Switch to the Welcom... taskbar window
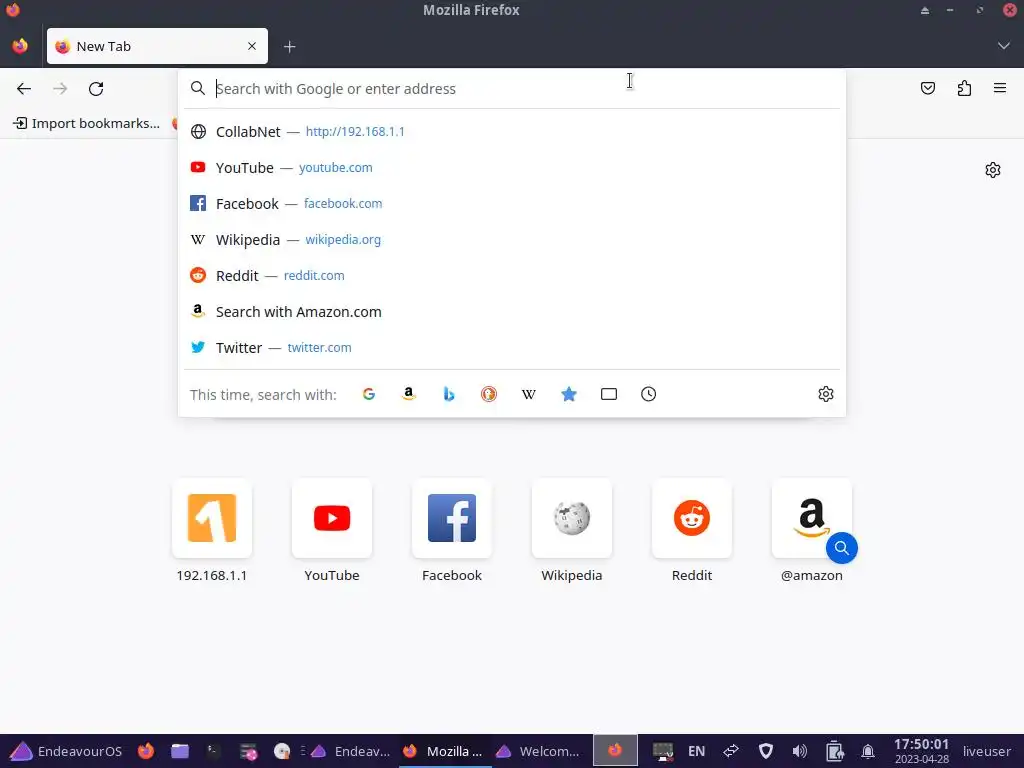The height and width of the screenshot is (768, 1024). pyautogui.click(x=537, y=751)
